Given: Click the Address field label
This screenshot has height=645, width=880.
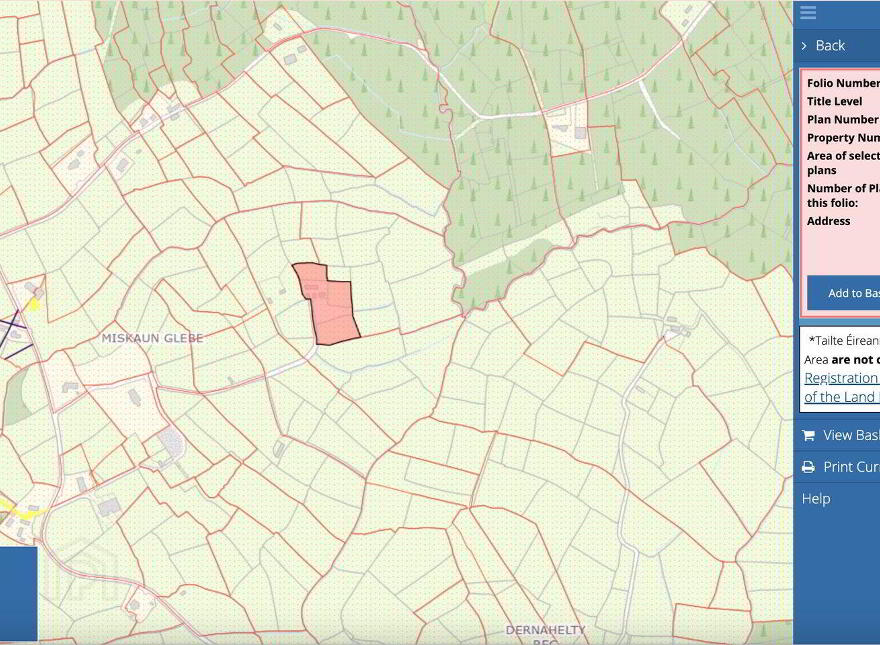Looking at the screenshot, I should [x=828, y=221].
